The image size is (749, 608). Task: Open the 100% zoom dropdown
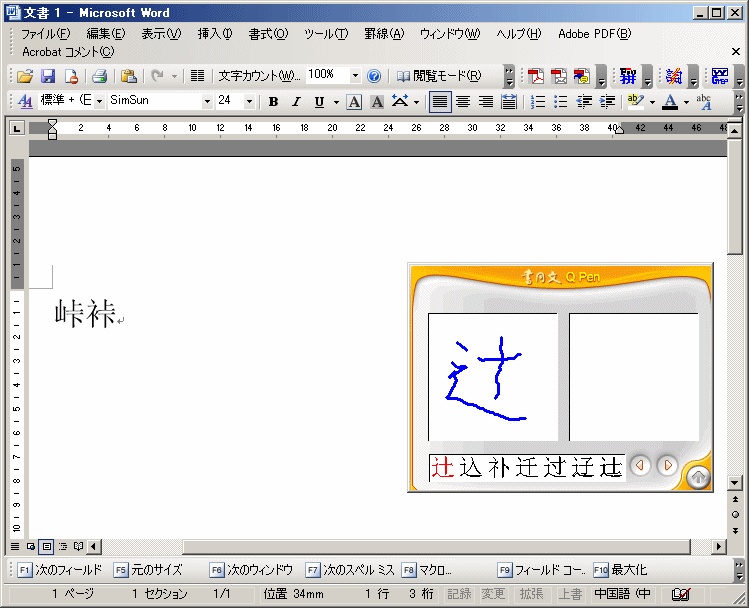point(355,76)
